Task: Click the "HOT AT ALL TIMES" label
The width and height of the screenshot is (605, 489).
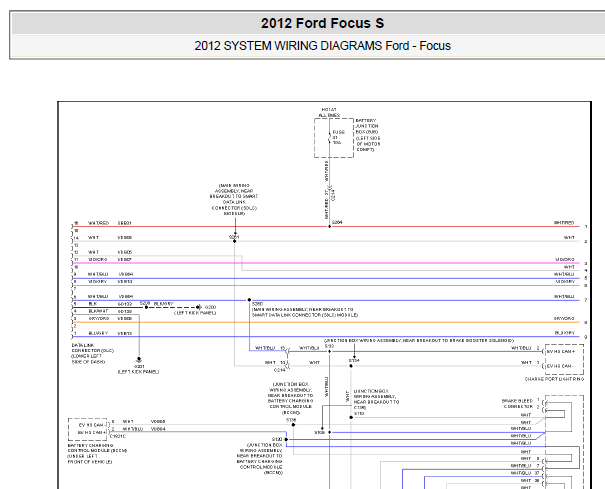Action: (x=329, y=112)
